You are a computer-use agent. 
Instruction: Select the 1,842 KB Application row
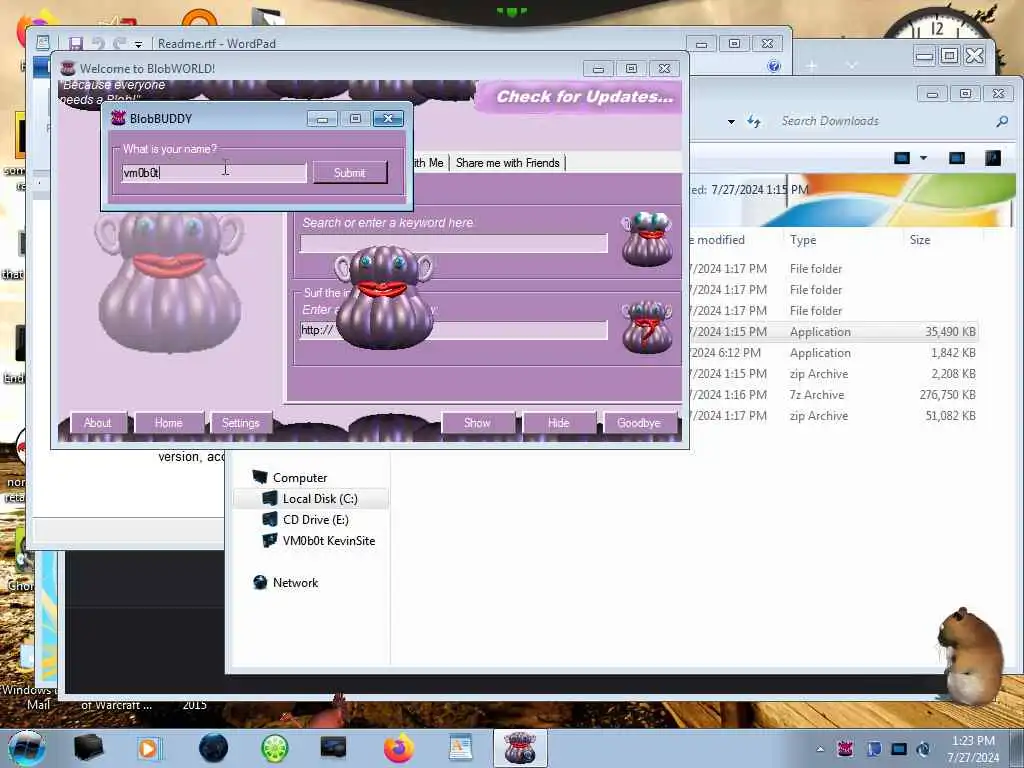coord(834,353)
